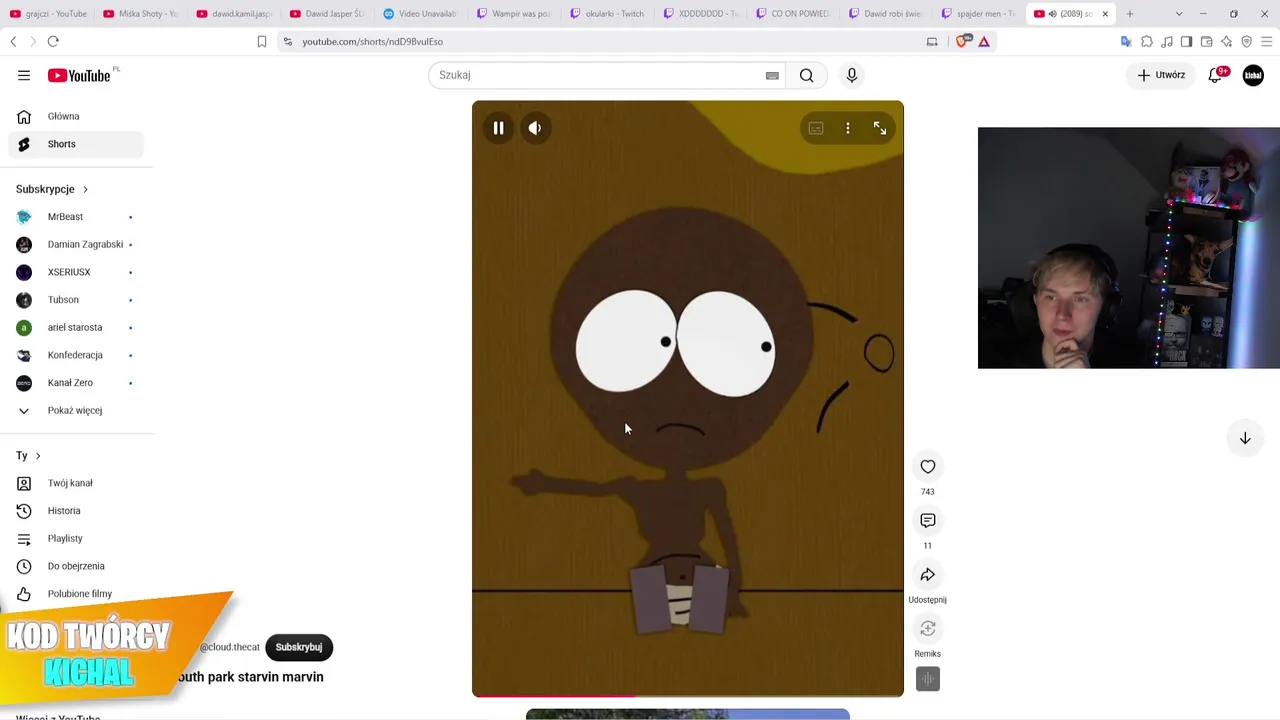Screen dimensions: 1280x720
Task: Toggle the browser sidebar panel
Action: [1187, 42]
